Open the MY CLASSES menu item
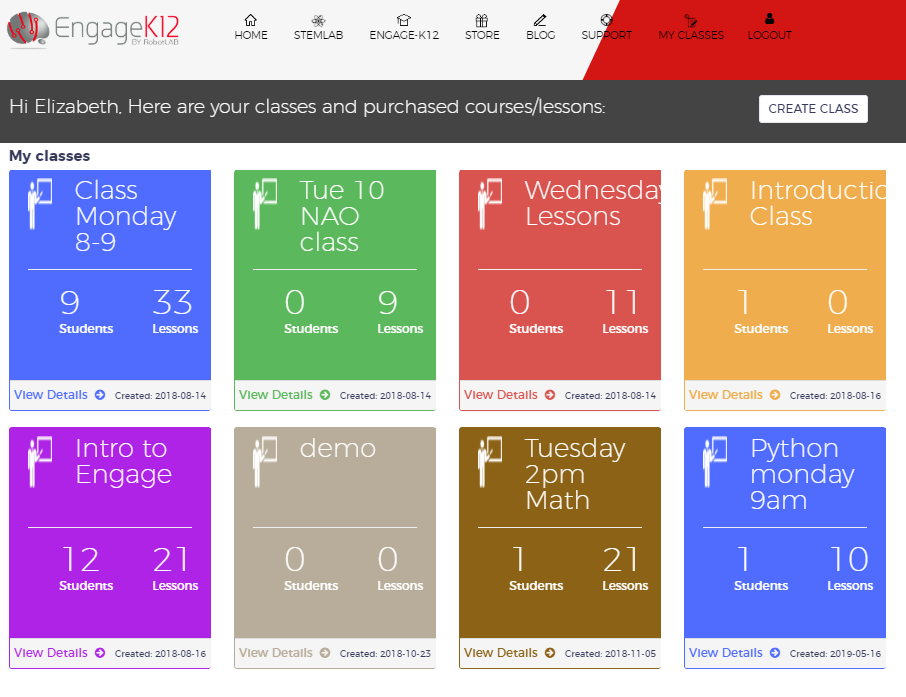This screenshot has height=697, width=906. pos(691,35)
